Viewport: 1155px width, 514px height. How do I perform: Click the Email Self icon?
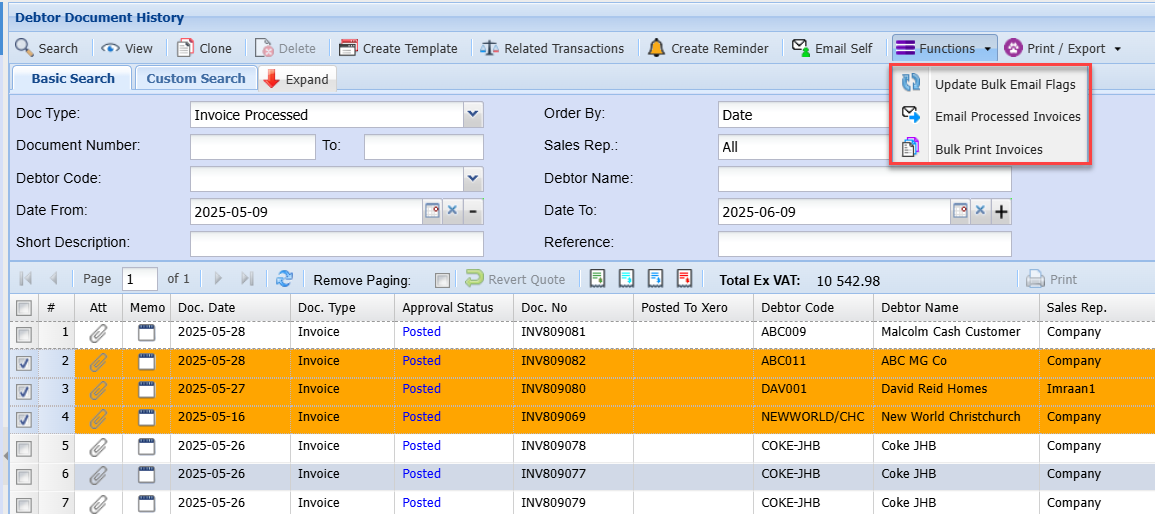click(x=800, y=48)
